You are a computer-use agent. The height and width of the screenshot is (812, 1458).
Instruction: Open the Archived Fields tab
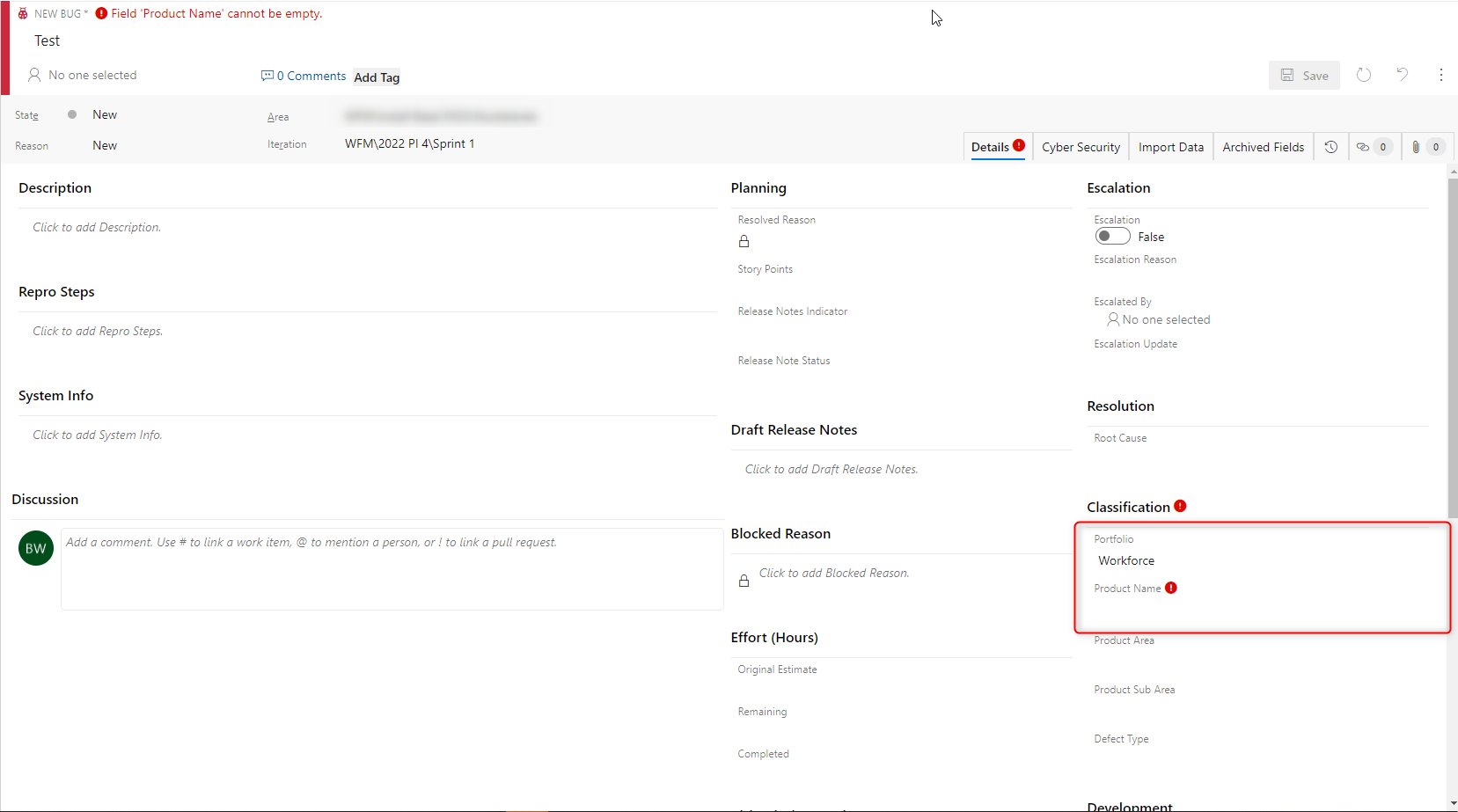tap(1263, 146)
